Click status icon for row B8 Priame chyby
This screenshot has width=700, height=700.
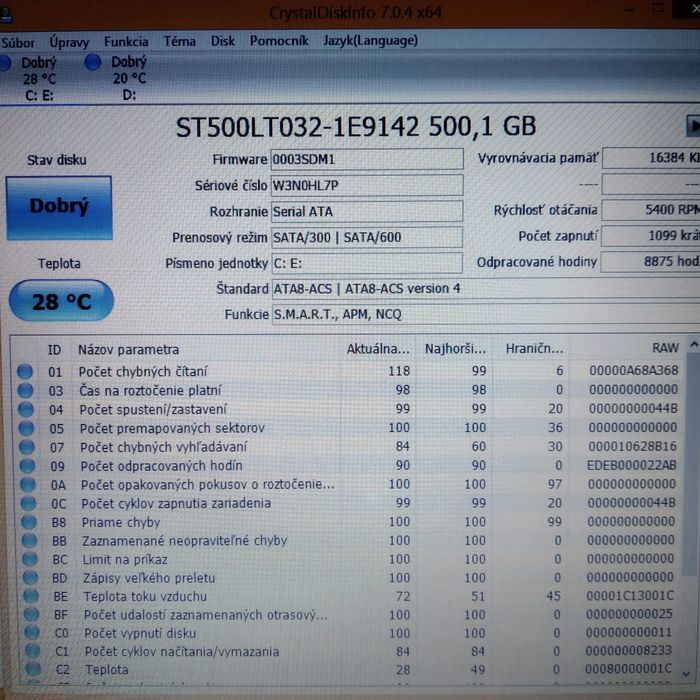pyautogui.click(x=29, y=522)
